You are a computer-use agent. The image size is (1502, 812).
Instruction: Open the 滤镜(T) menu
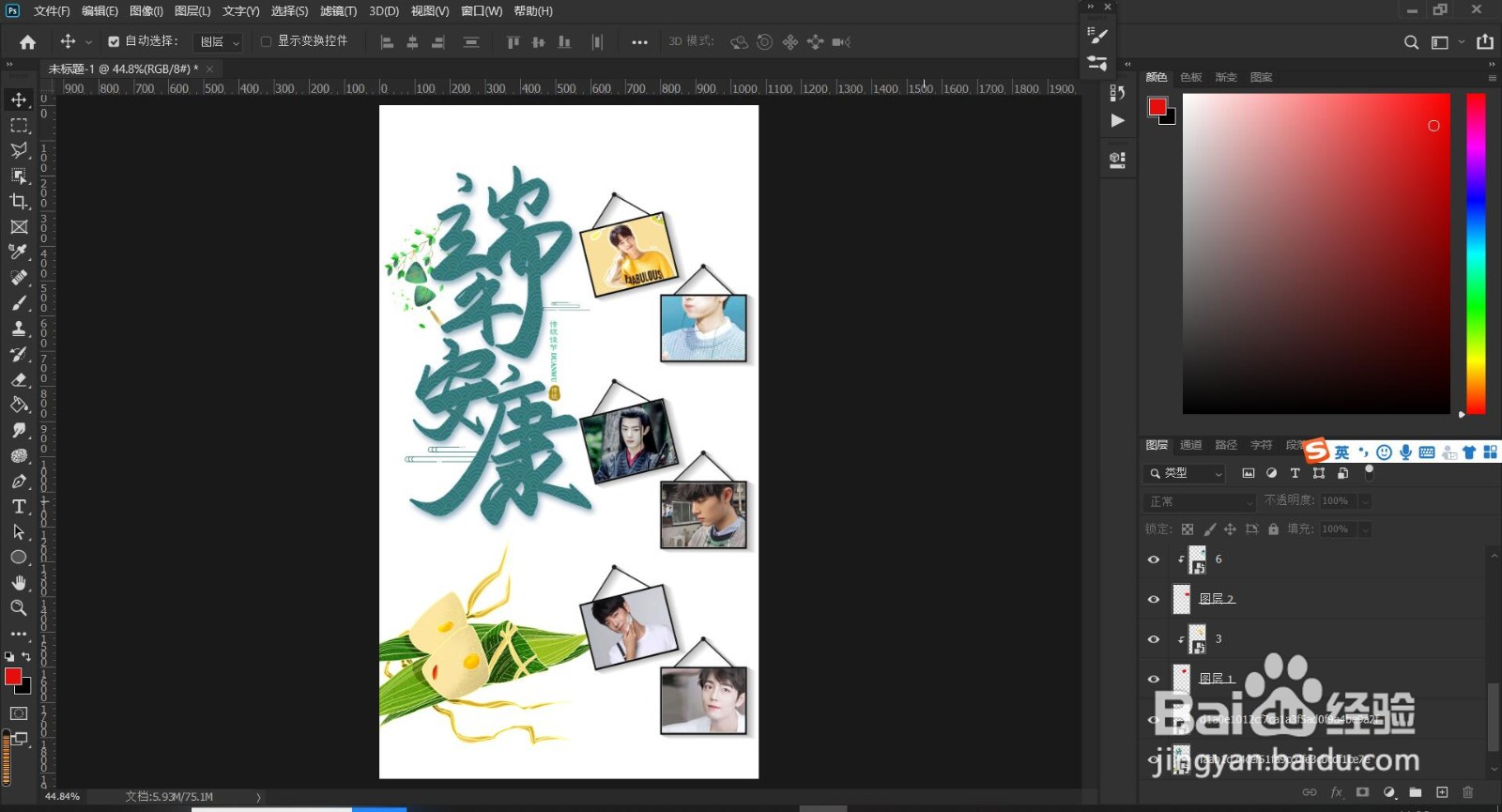338,11
